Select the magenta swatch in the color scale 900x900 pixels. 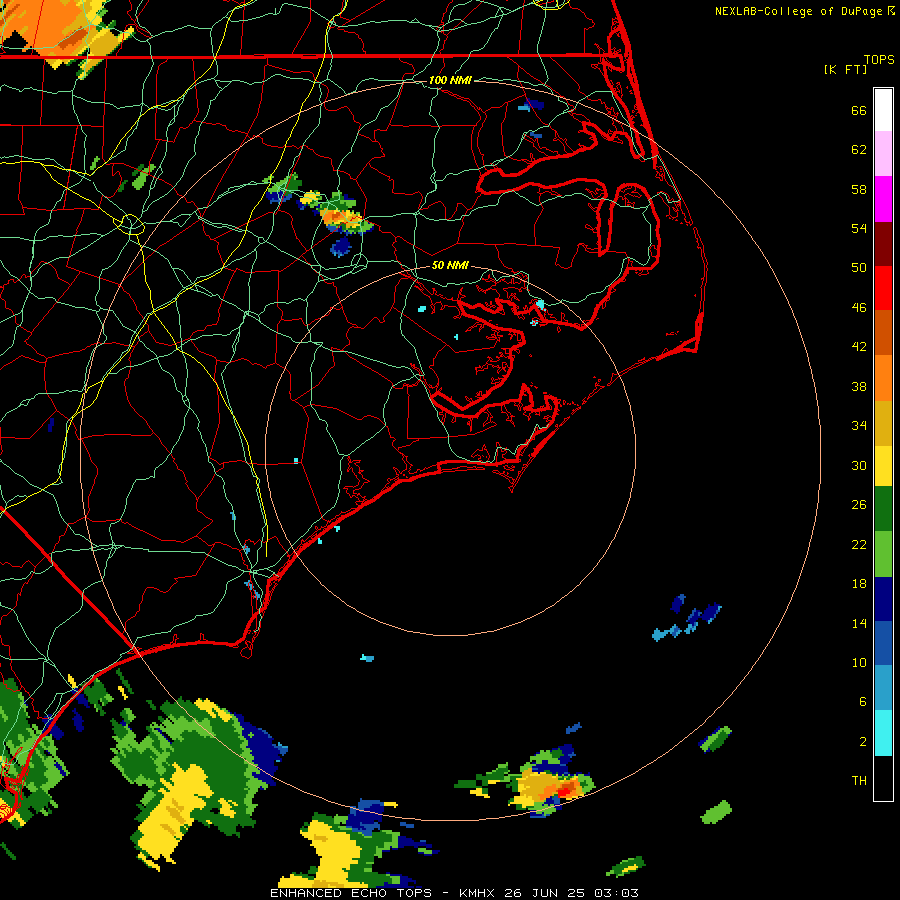pyautogui.click(x=883, y=199)
